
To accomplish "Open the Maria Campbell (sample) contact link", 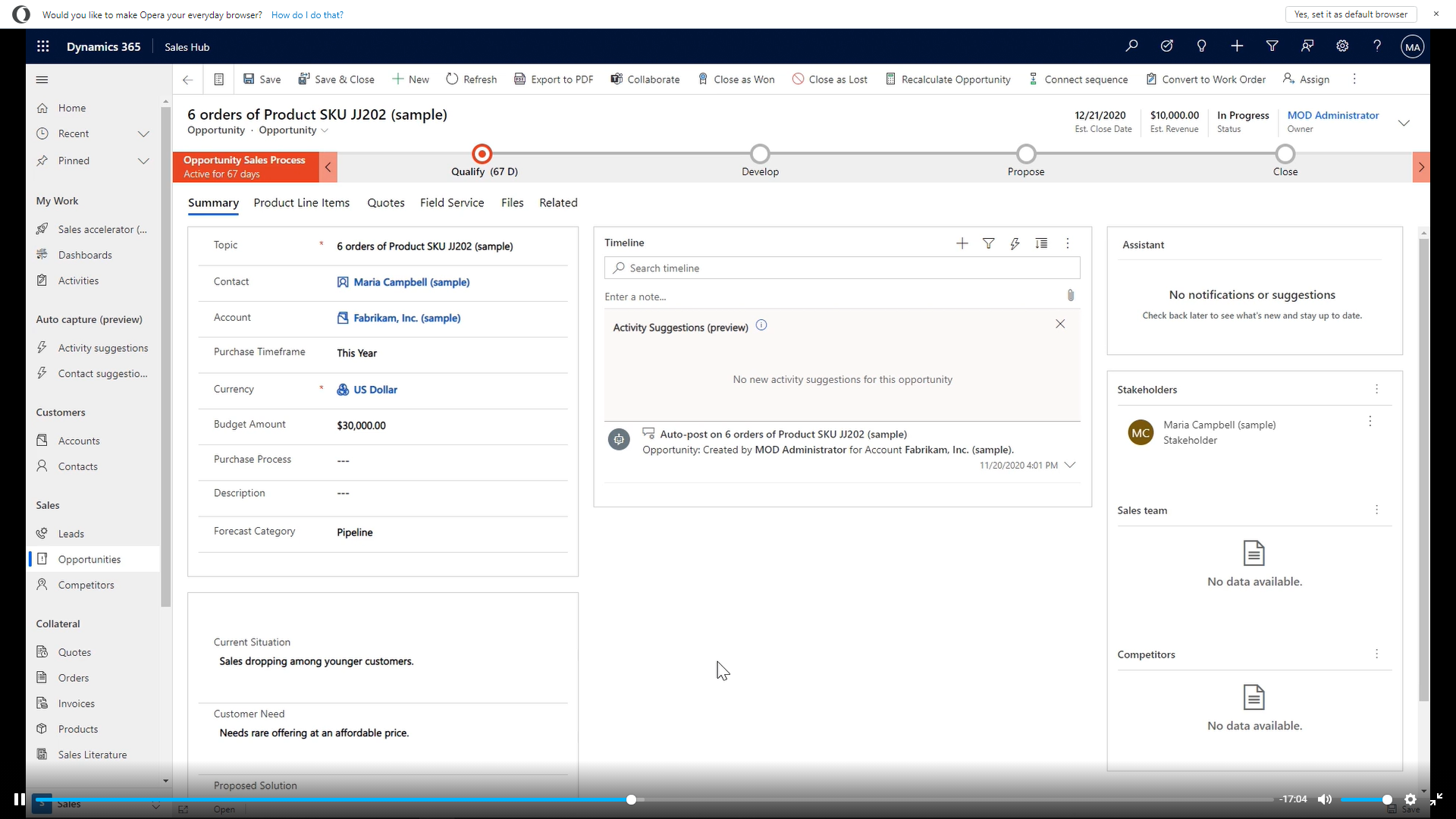I will [x=411, y=282].
